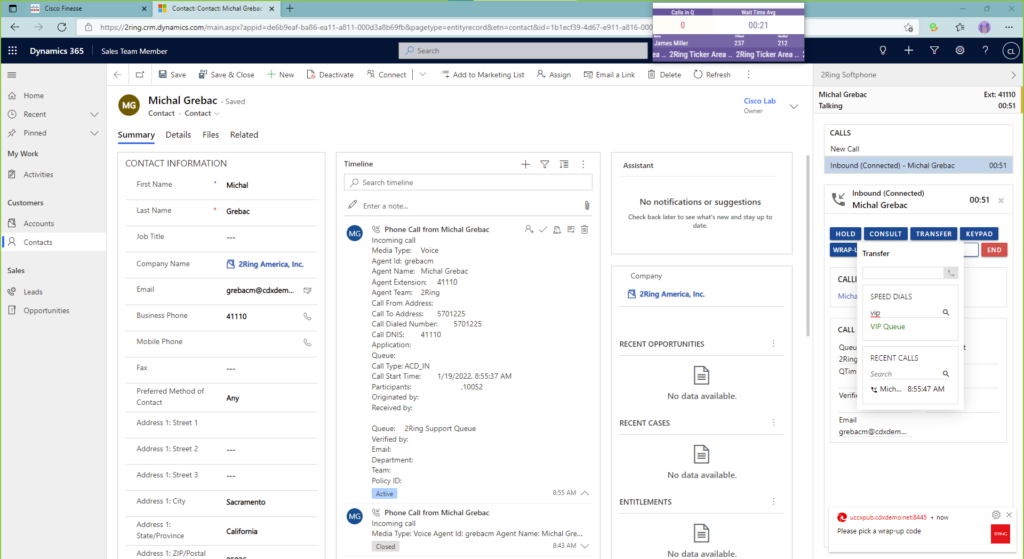1024x559 pixels.
Task: Click the CONSULT button
Action: 885,234
